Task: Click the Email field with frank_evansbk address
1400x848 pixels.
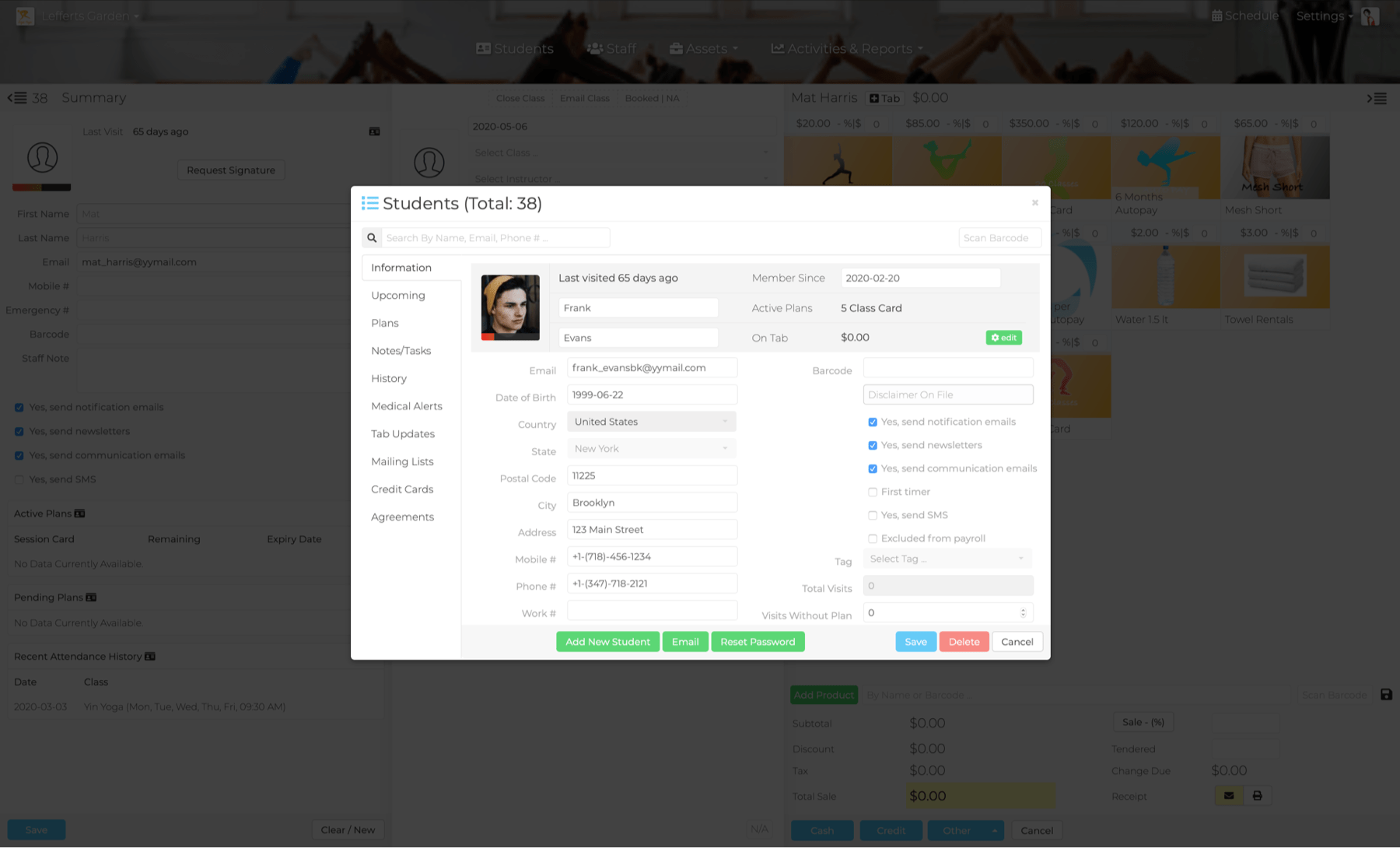Action: click(x=652, y=368)
